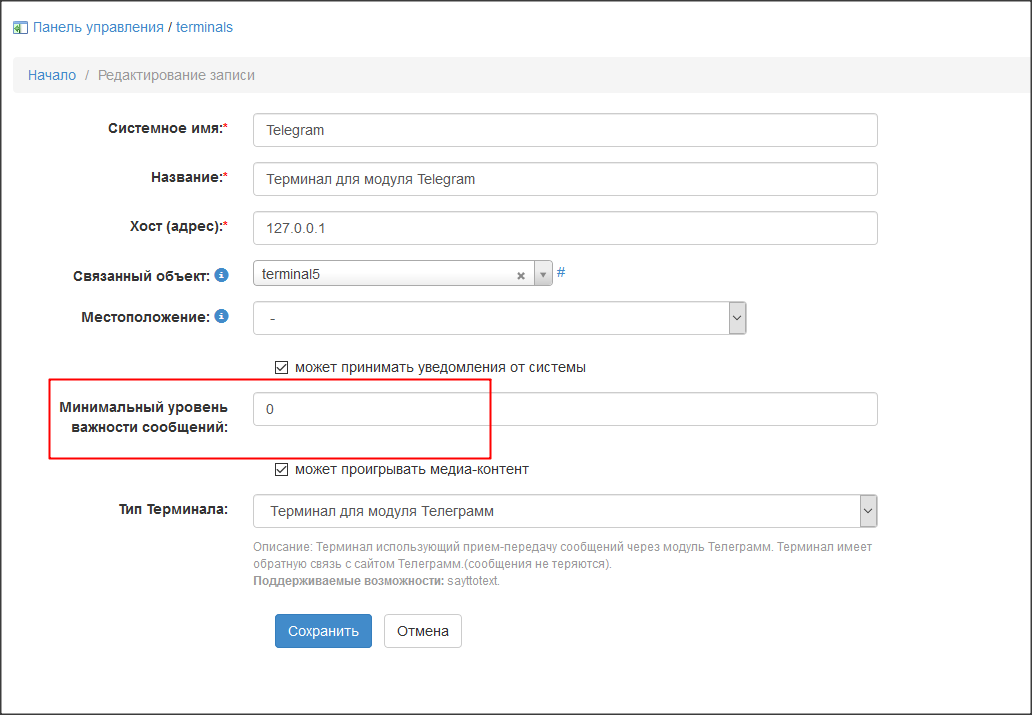Open the Связанный объект dropdown arrow
Image resolution: width=1032 pixels, height=715 pixels.
[543, 274]
